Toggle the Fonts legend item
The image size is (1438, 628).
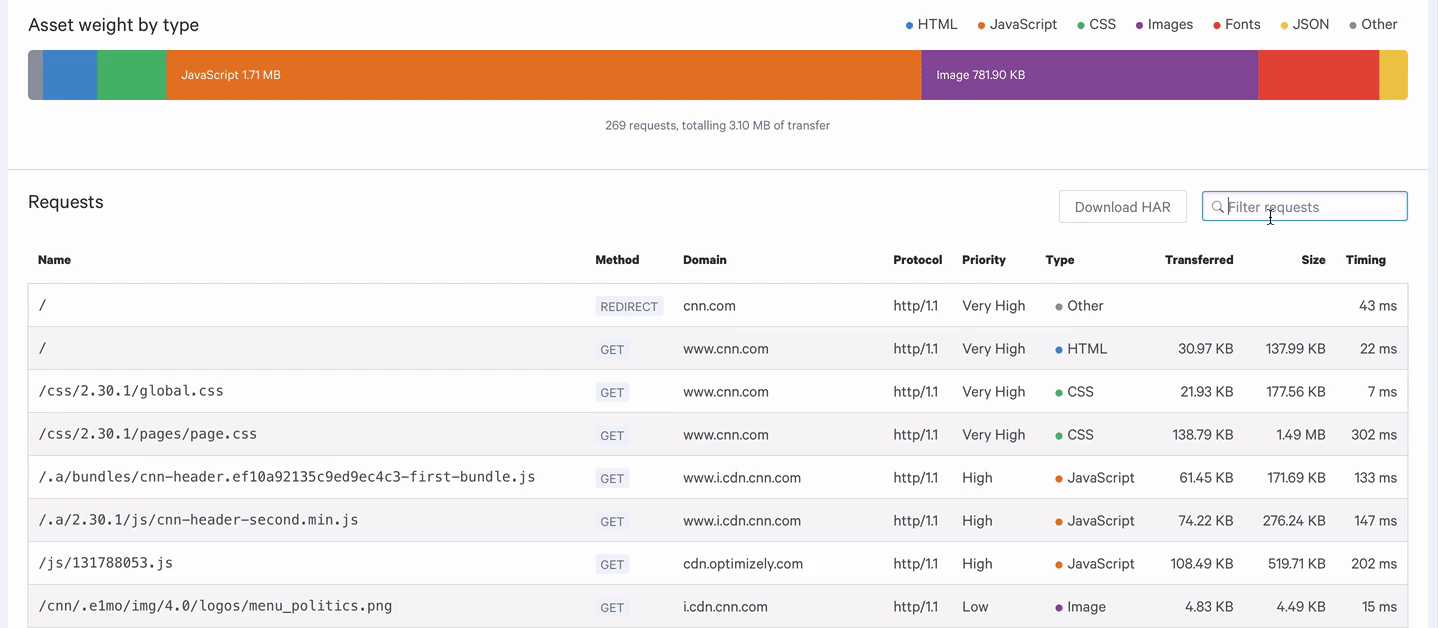click(x=1236, y=24)
